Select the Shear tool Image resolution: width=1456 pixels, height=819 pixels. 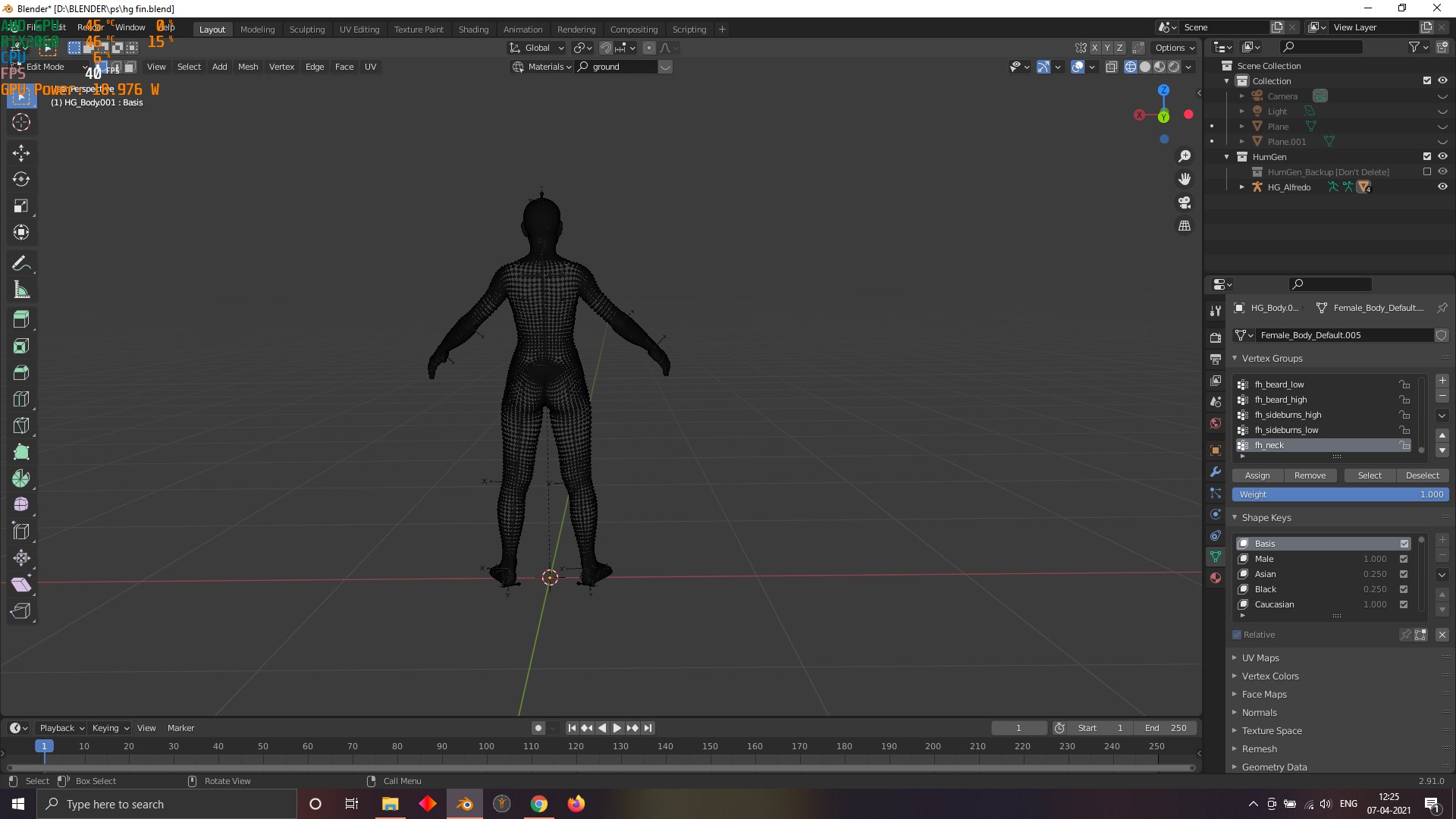pyautogui.click(x=21, y=585)
